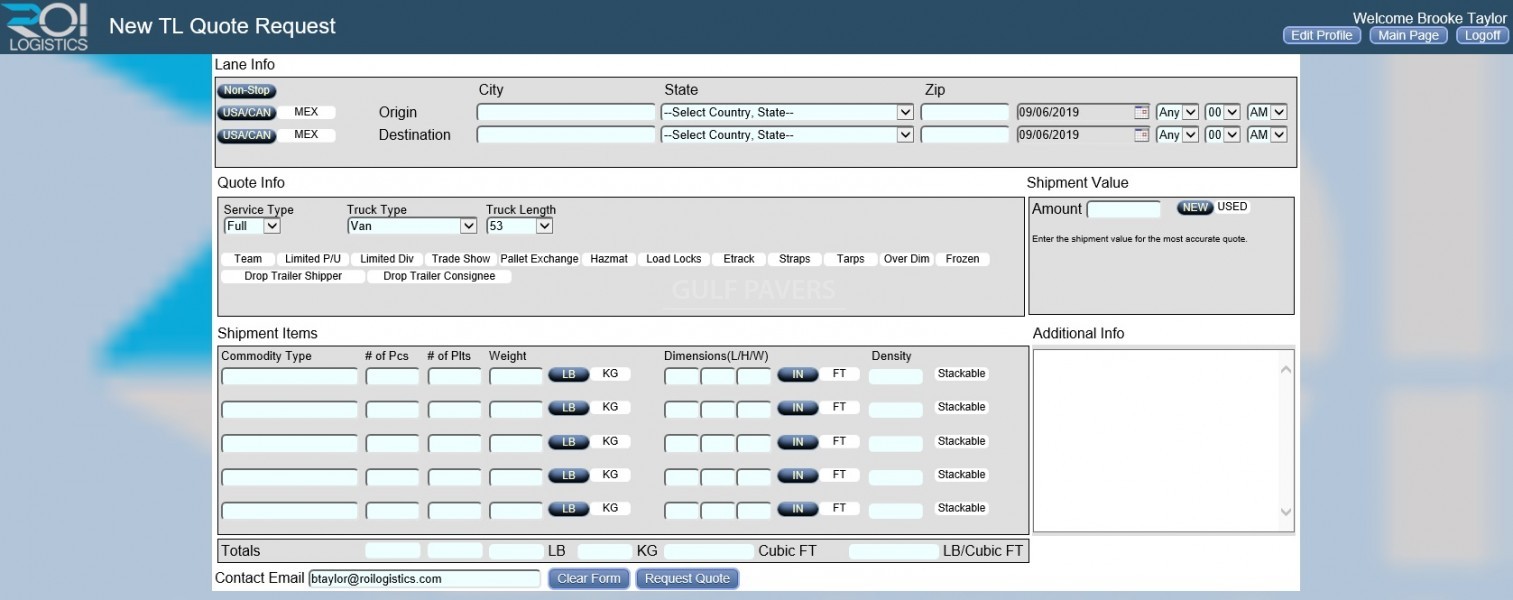
Task: Enable Straps option
Action: click(795, 259)
